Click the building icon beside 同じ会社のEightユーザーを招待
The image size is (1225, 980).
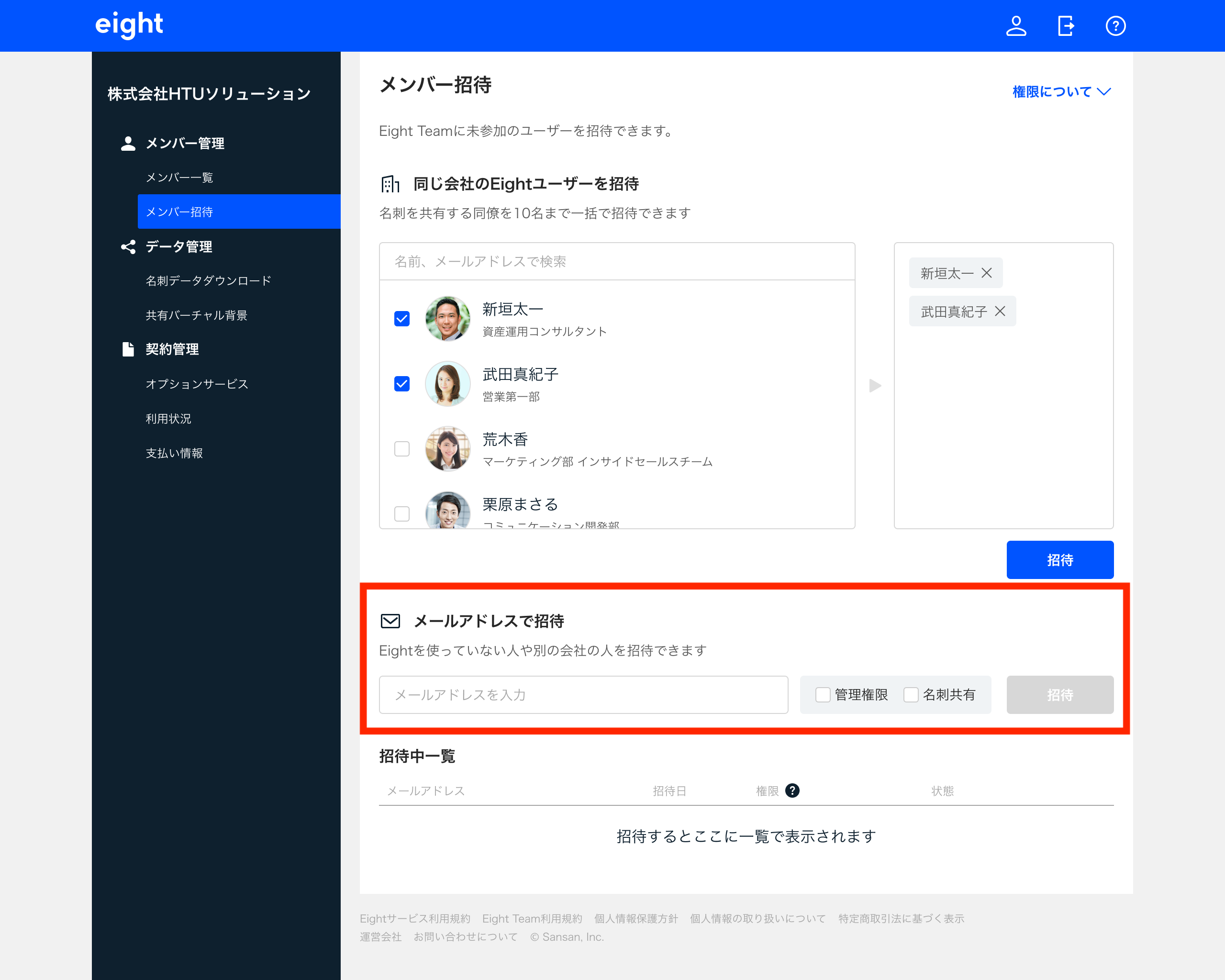pos(390,184)
